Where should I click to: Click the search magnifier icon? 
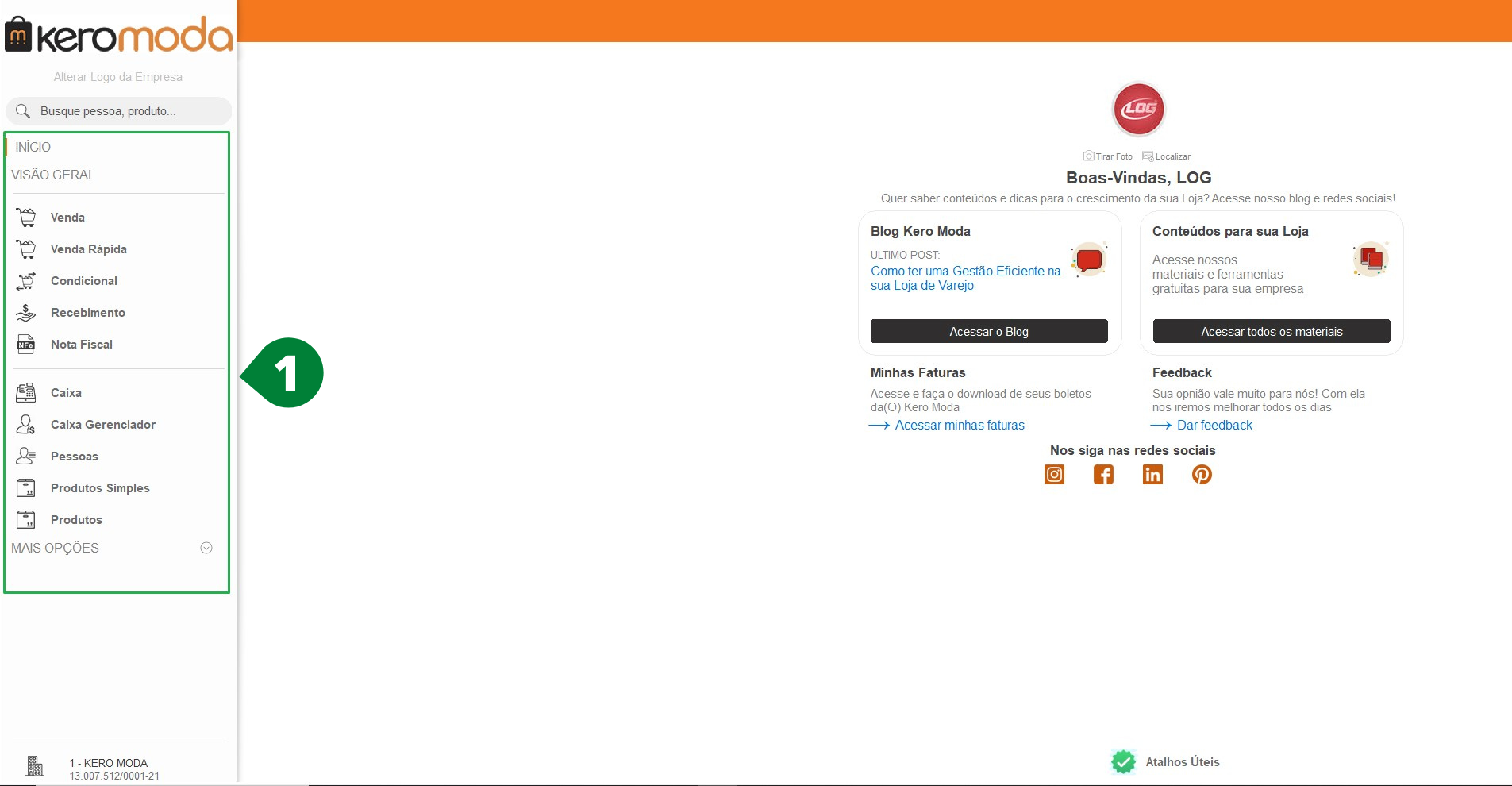pyautogui.click(x=23, y=111)
